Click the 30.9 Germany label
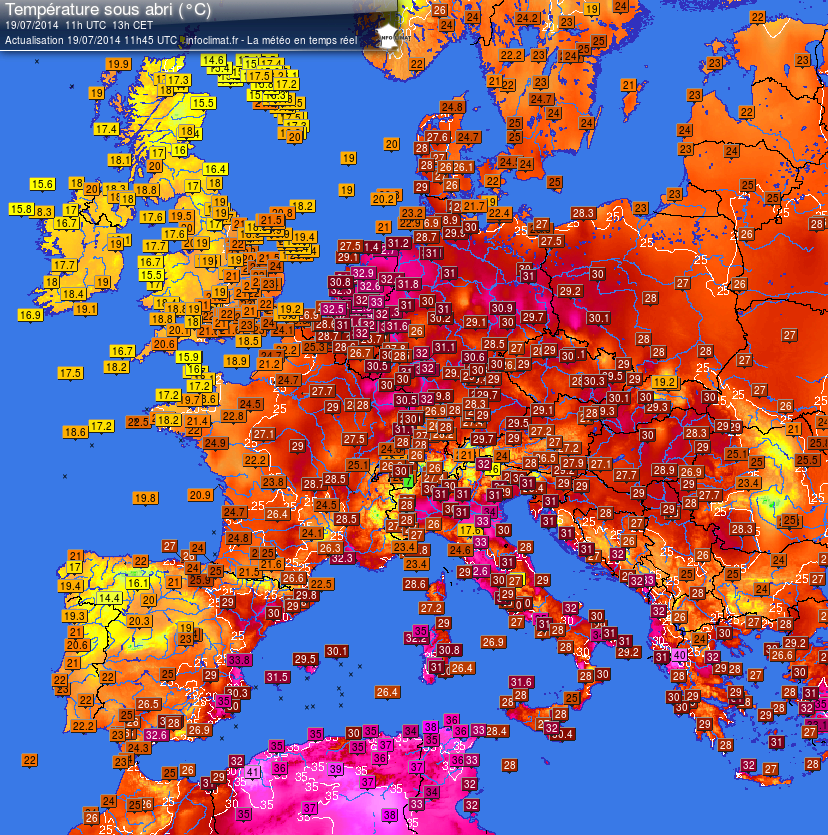This screenshot has height=835, width=828. pos(502,308)
